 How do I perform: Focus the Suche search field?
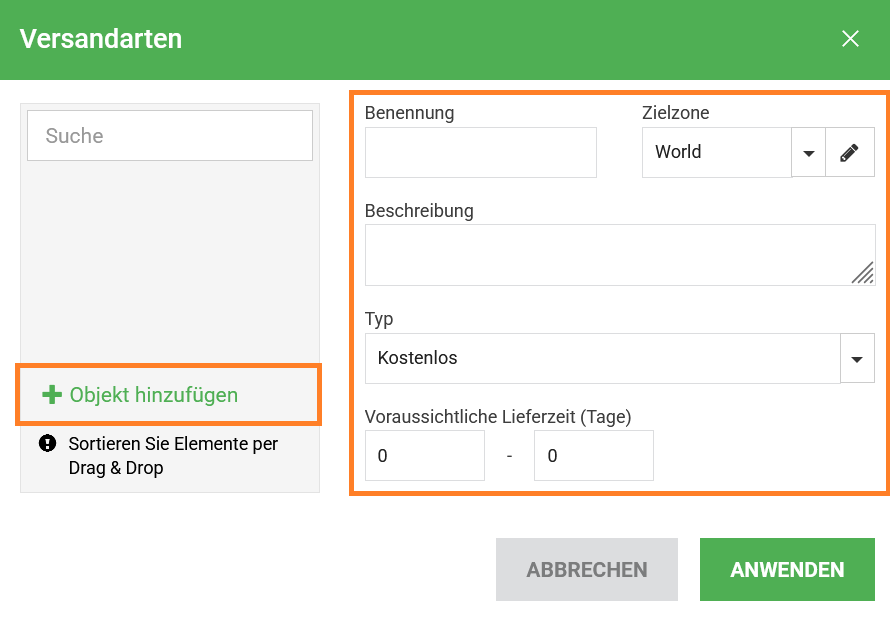coord(170,136)
